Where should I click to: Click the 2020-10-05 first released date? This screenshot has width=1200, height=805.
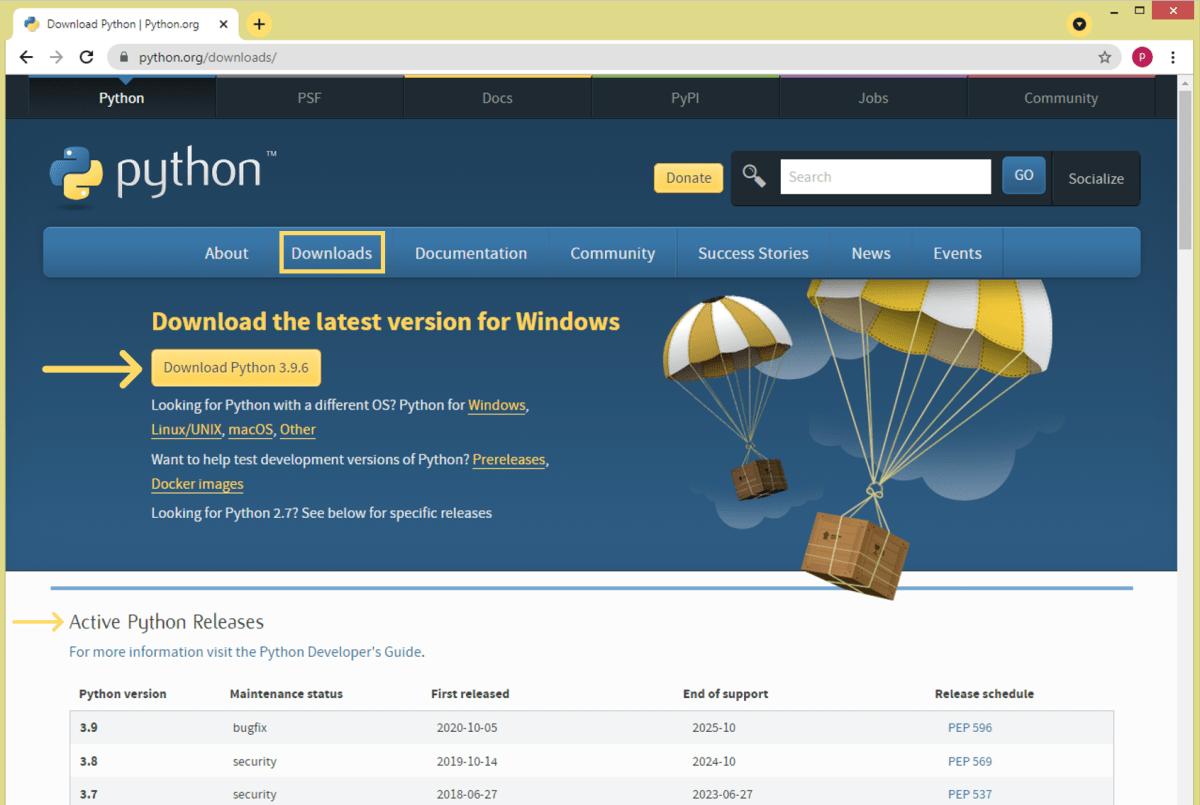tap(467, 728)
